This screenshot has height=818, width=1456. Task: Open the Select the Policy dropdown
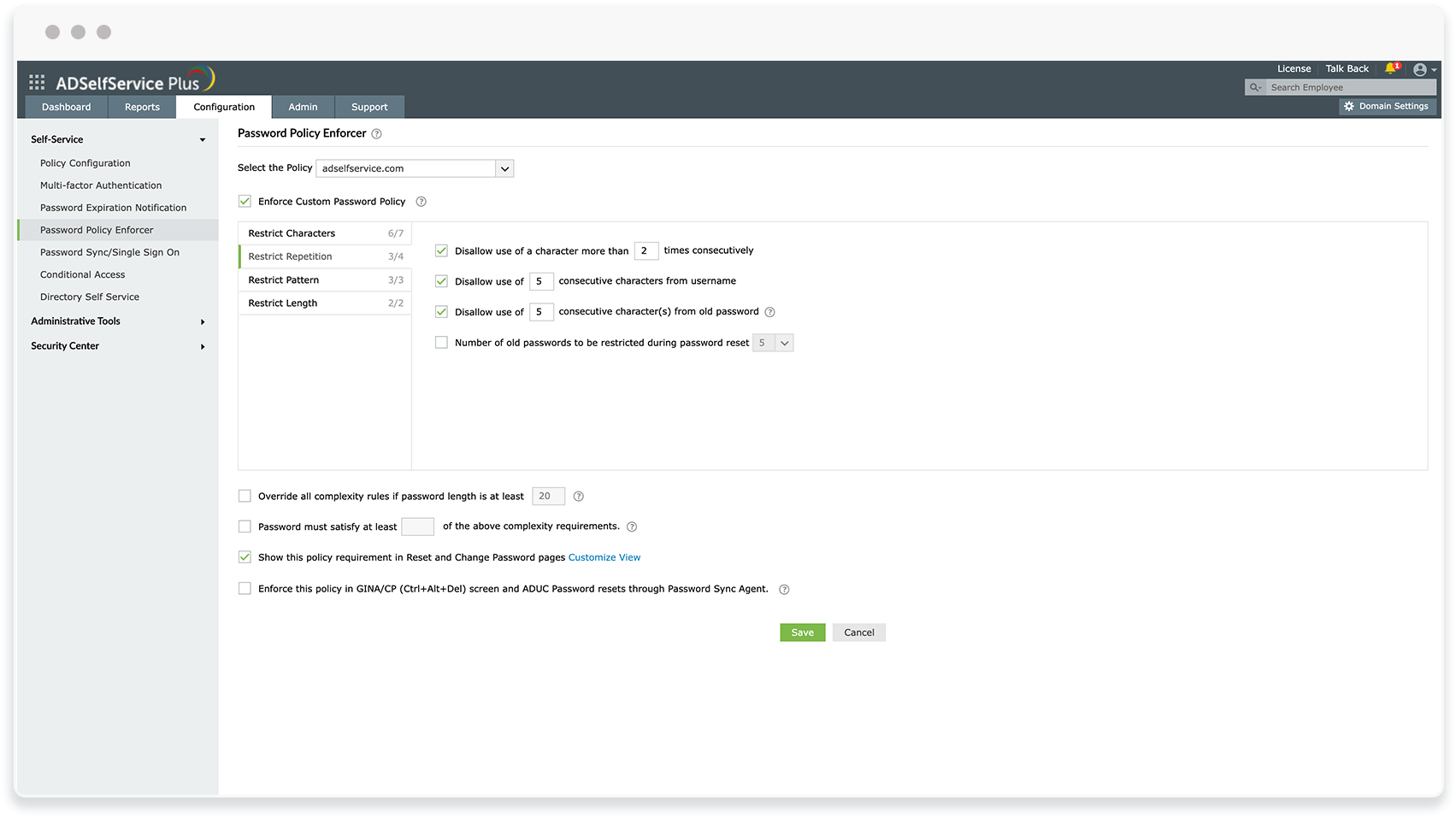[505, 168]
